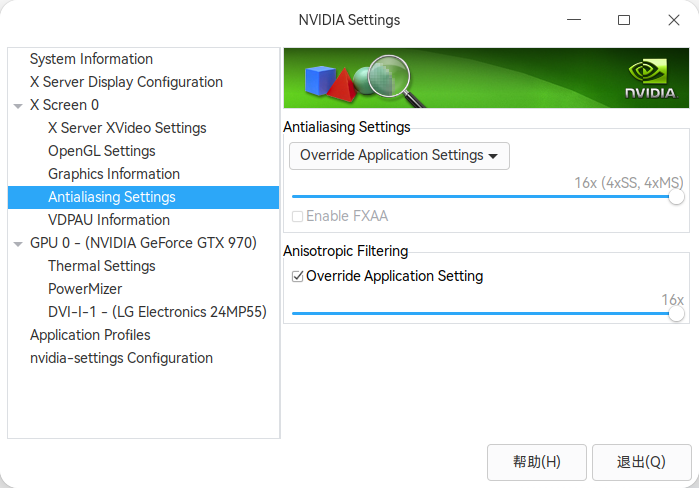Minimize the NVIDIA Settings window

tap(574, 20)
